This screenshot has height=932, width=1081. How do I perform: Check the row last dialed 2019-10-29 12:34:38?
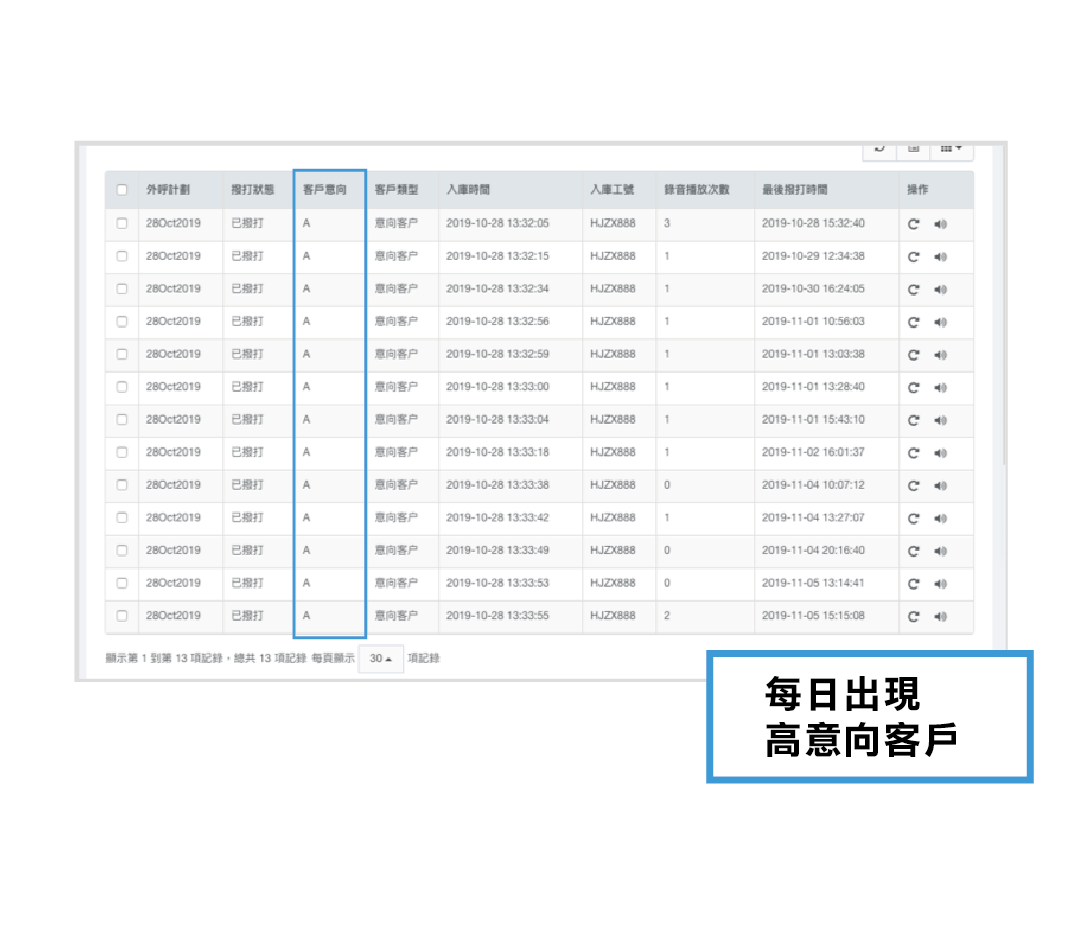point(122,256)
